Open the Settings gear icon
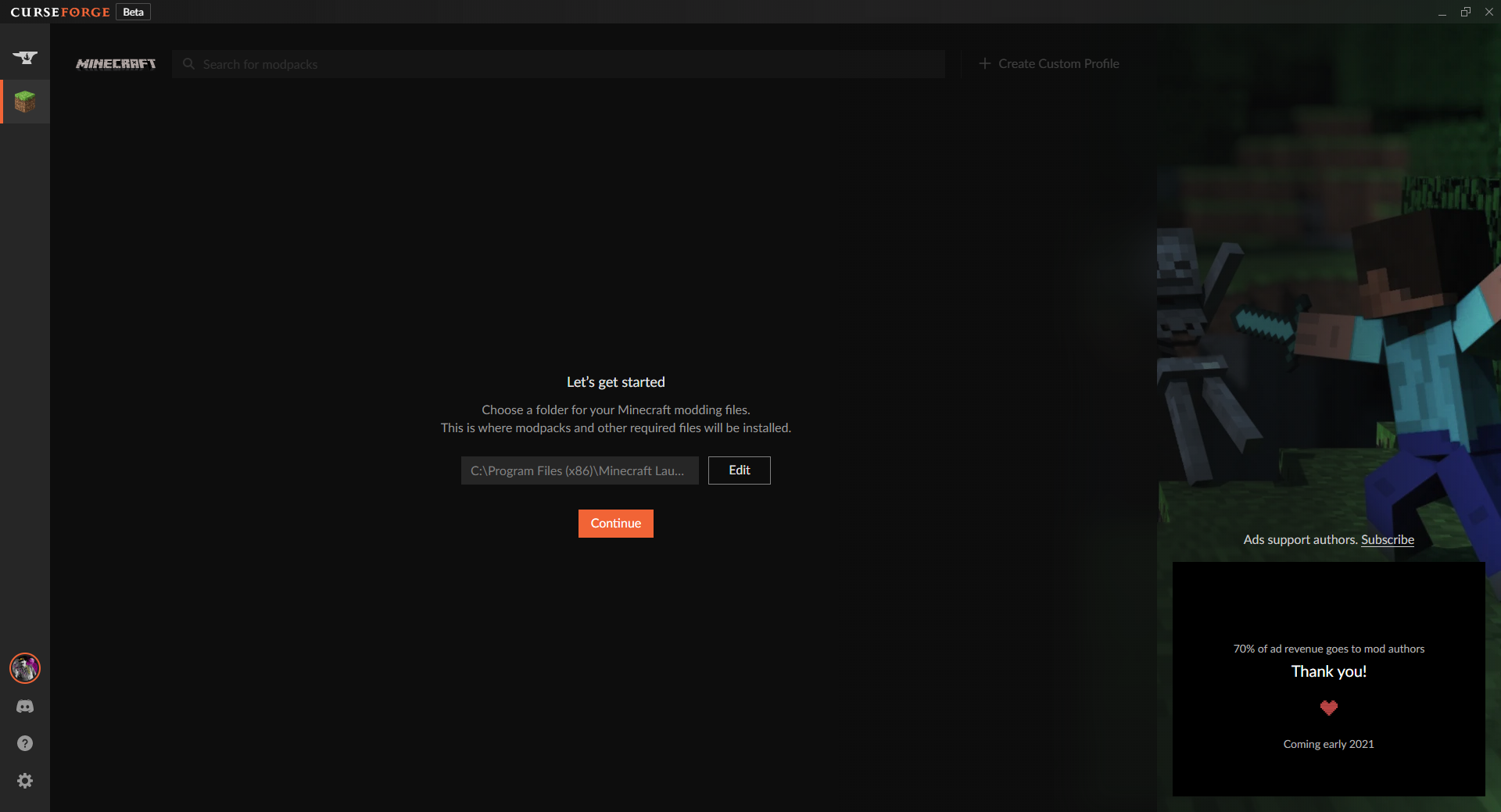 pos(25,781)
